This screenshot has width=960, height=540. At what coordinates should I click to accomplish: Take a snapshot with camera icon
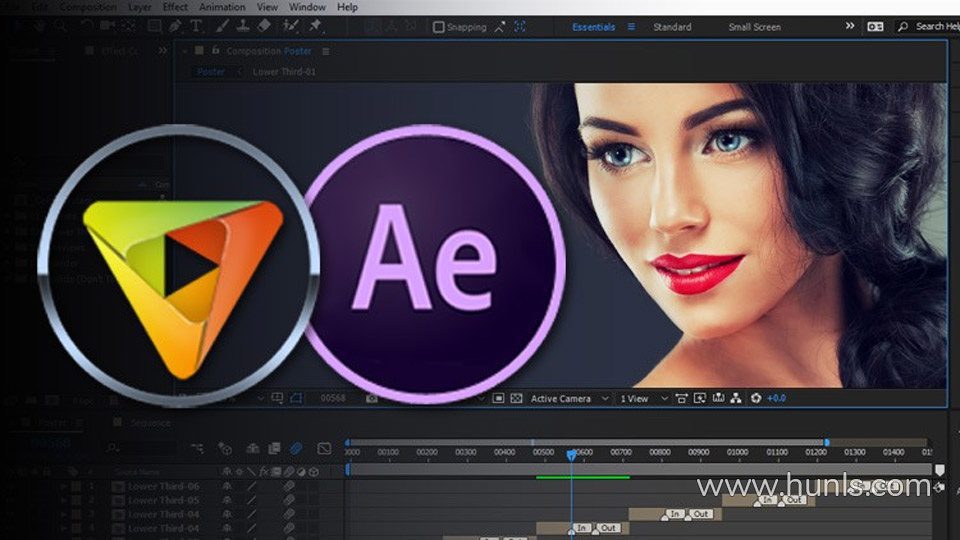pos(372,399)
